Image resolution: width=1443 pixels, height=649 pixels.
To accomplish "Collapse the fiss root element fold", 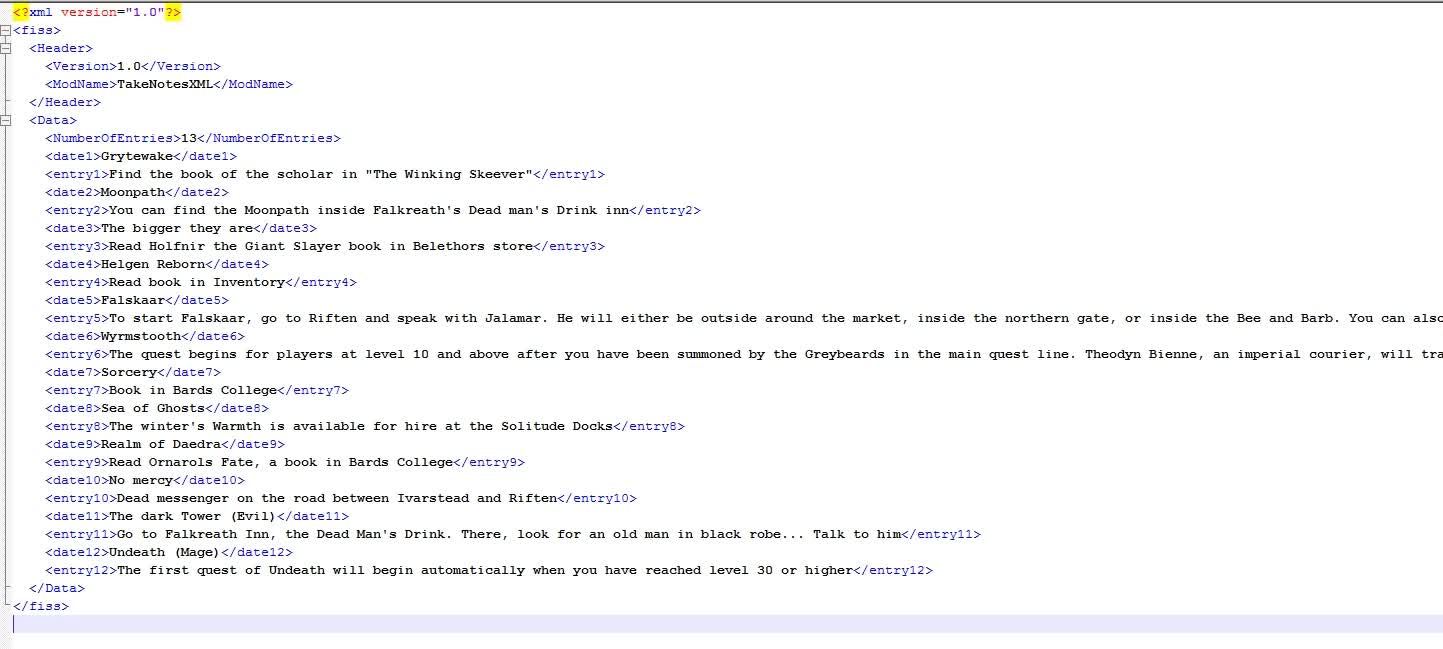I will (6, 30).
